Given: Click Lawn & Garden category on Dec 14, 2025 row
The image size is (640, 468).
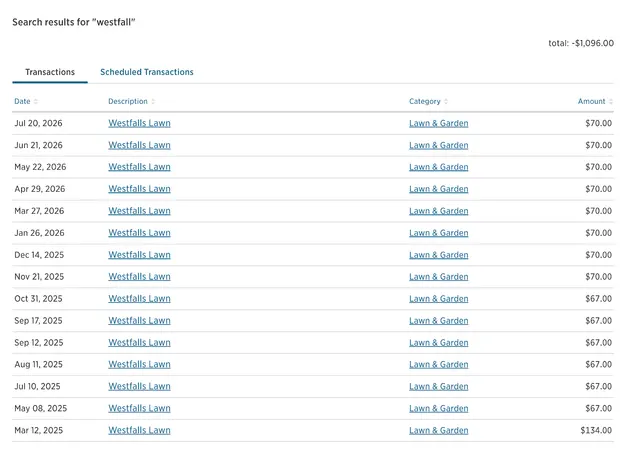Looking at the screenshot, I should click(439, 255).
